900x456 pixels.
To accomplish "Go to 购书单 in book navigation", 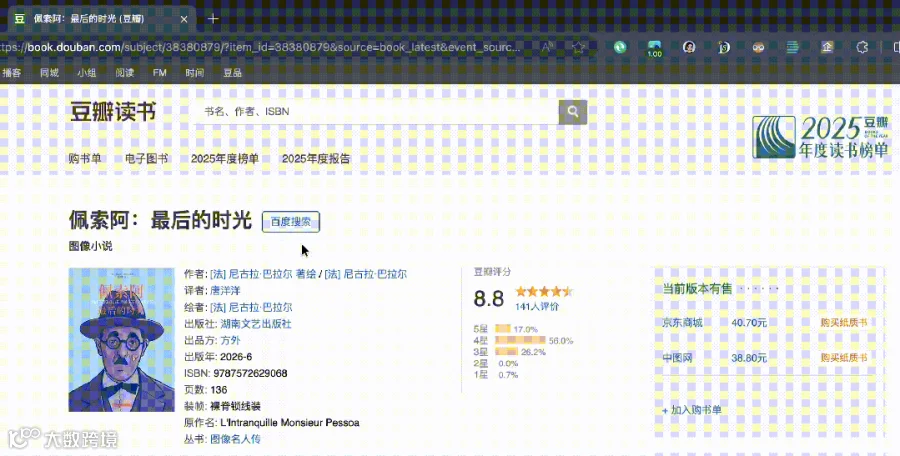I will [x=85, y=159].
